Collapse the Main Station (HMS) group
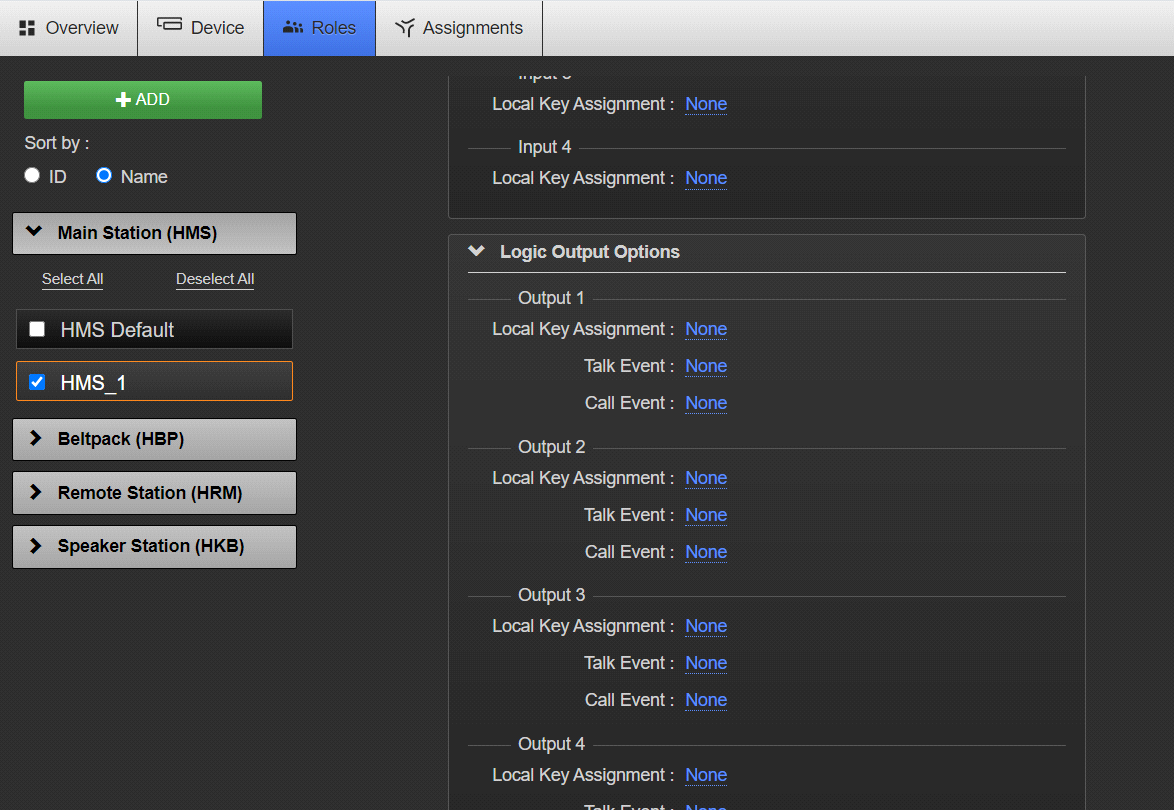 [34, 232]
